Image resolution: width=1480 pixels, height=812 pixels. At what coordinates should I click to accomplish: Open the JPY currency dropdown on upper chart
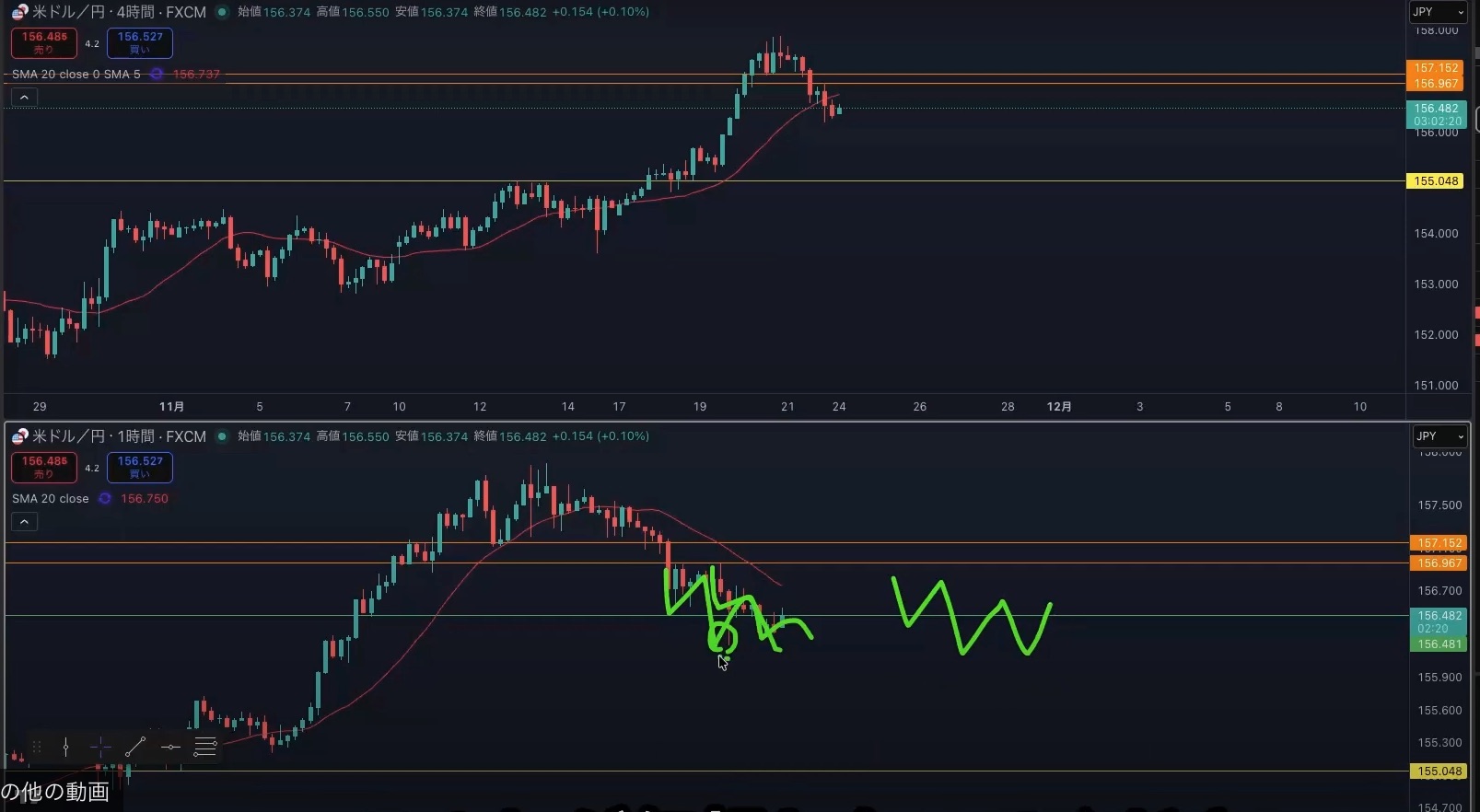point(1438,12)
